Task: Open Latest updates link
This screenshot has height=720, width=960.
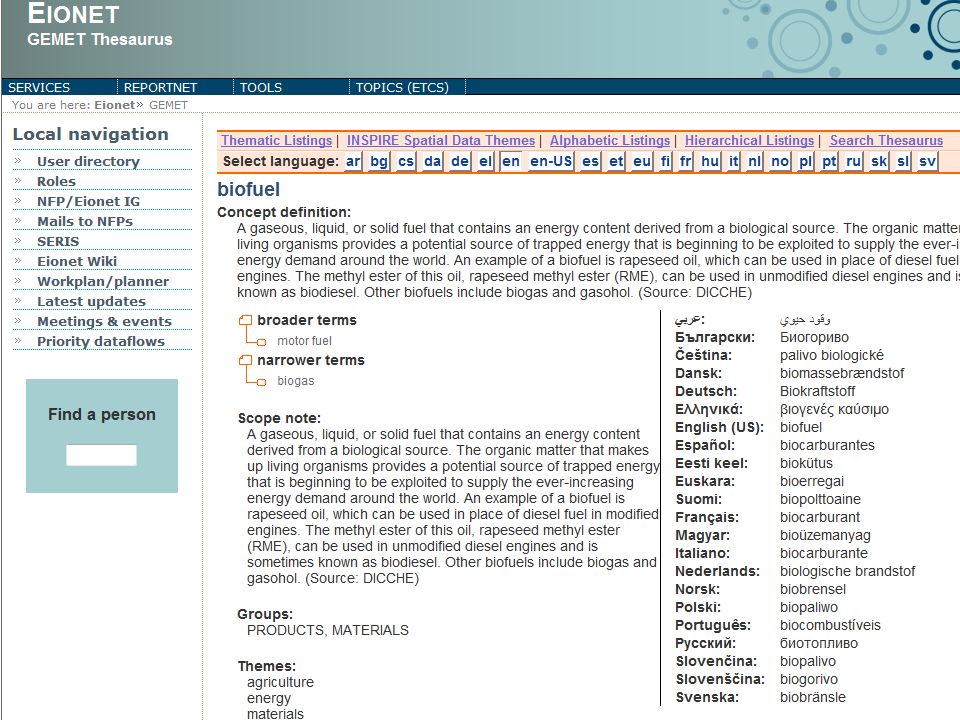Action: (x=91, y=301)
